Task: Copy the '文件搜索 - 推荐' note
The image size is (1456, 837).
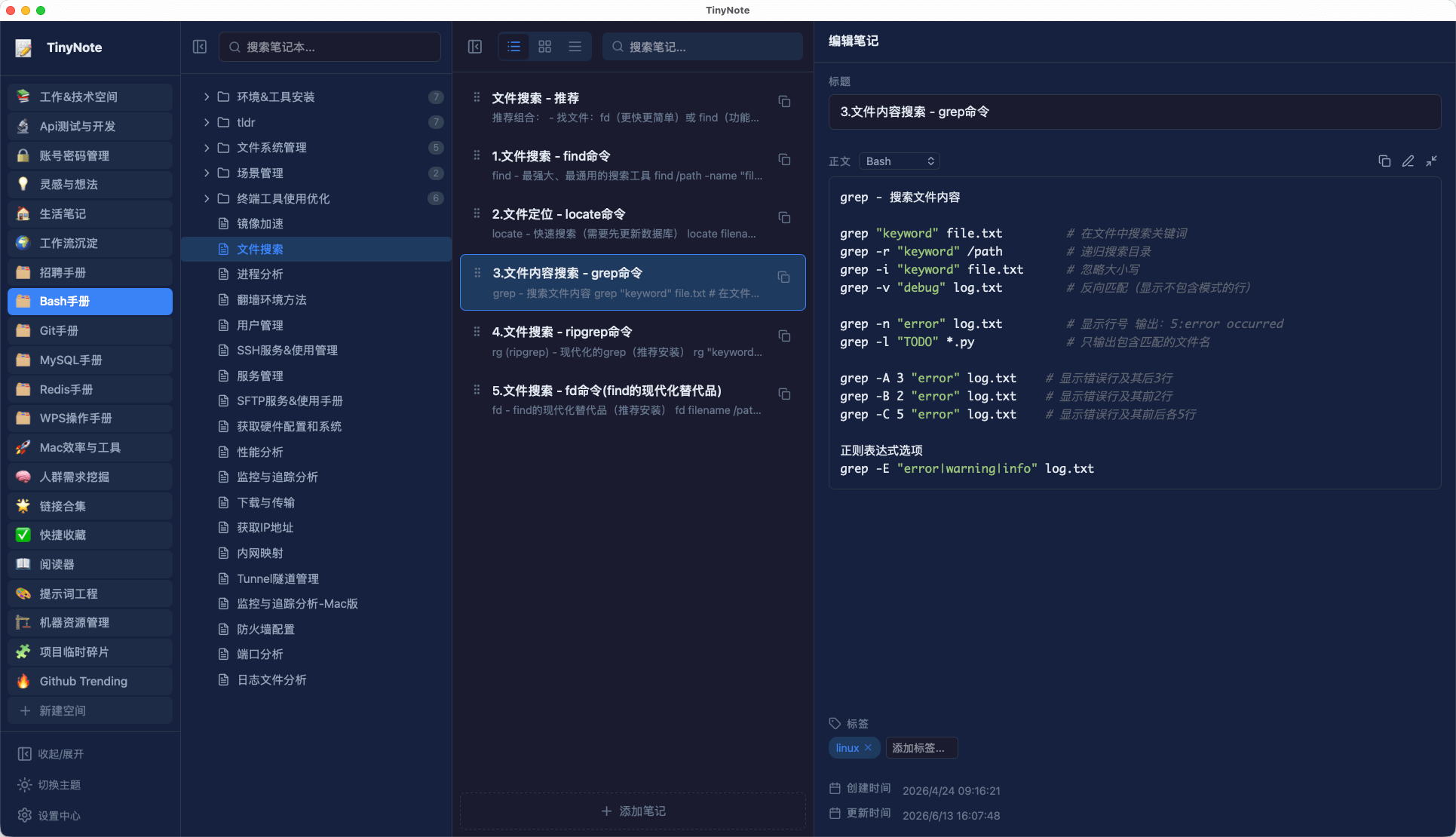Action: click(784, 101)
